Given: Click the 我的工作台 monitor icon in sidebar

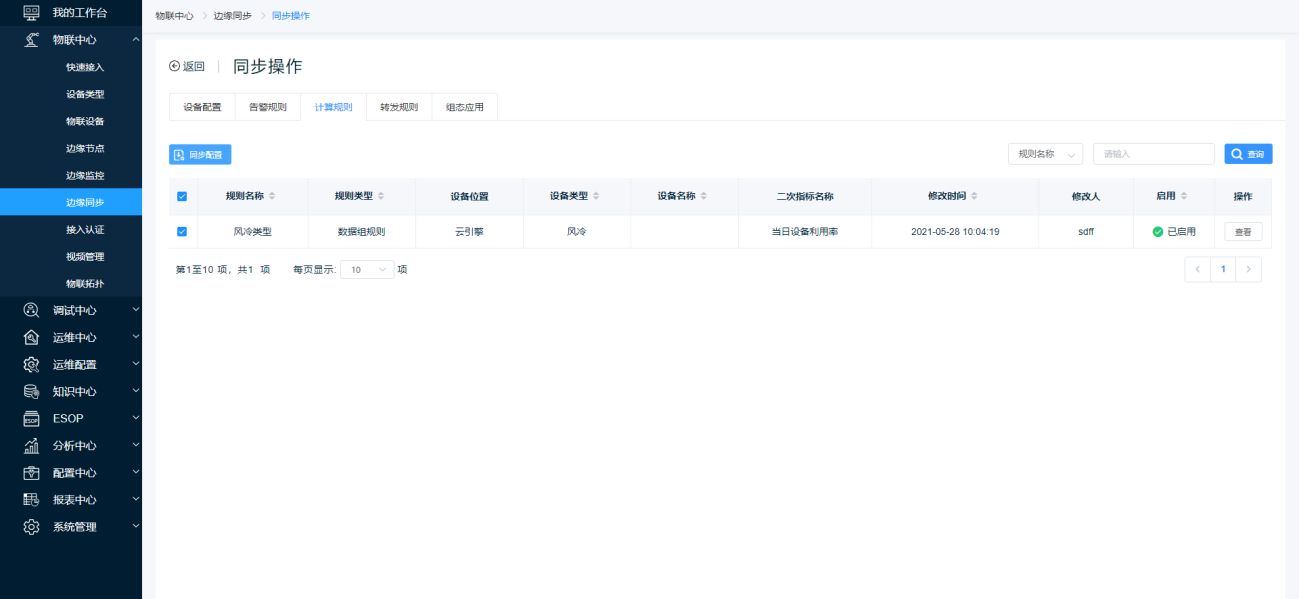Looking at the screenshot, I should [31, 12].
